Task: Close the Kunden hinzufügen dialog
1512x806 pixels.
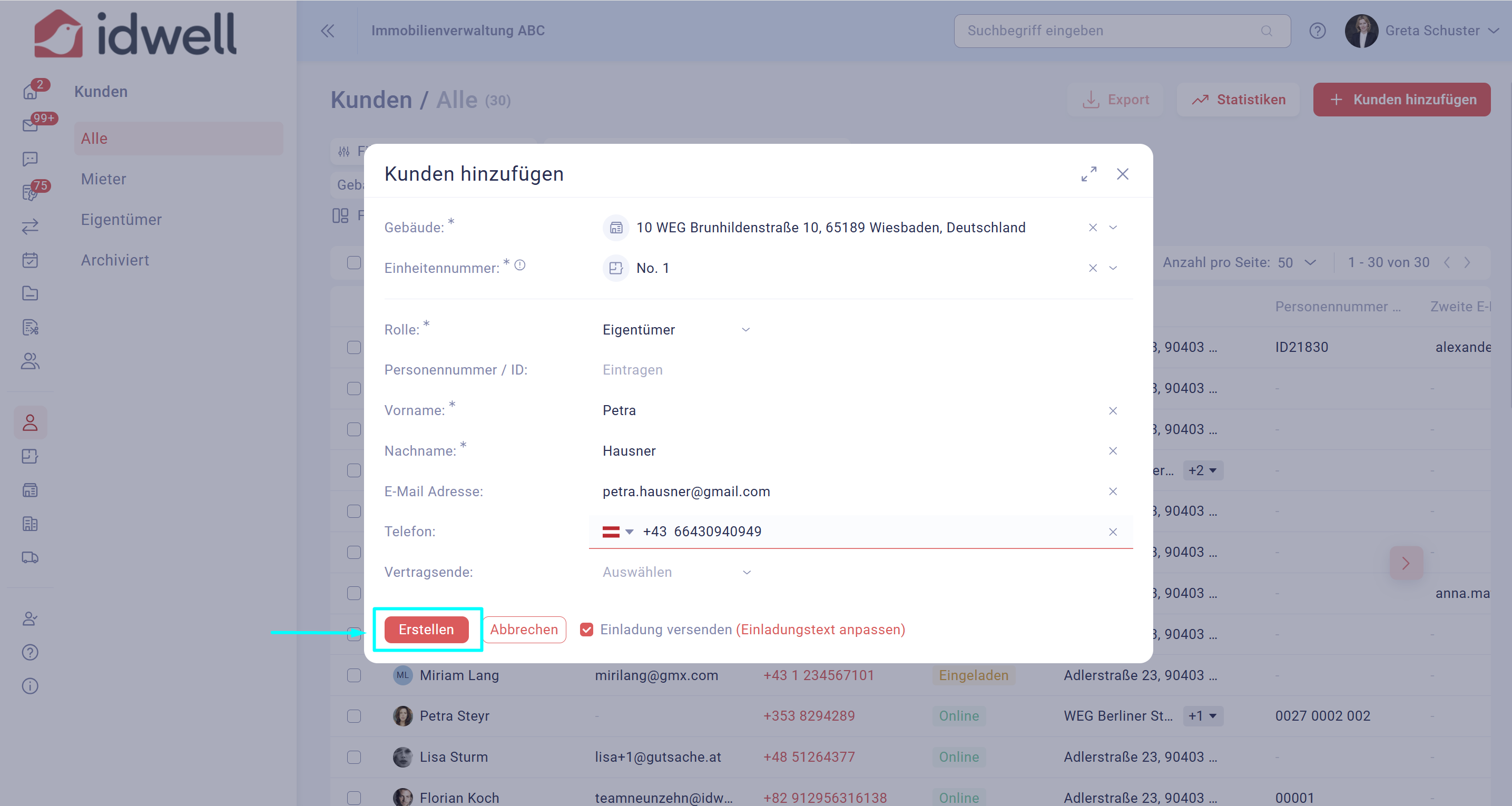Action: tap(1122, 174)
